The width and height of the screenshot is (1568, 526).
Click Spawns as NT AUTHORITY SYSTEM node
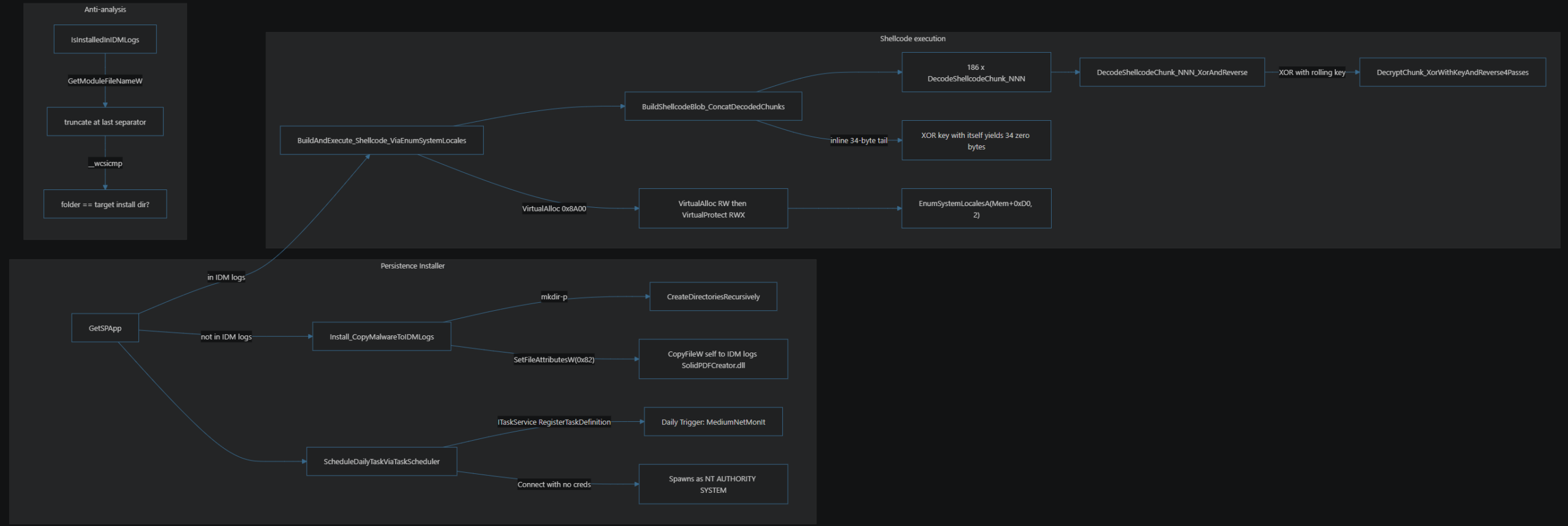713,484
